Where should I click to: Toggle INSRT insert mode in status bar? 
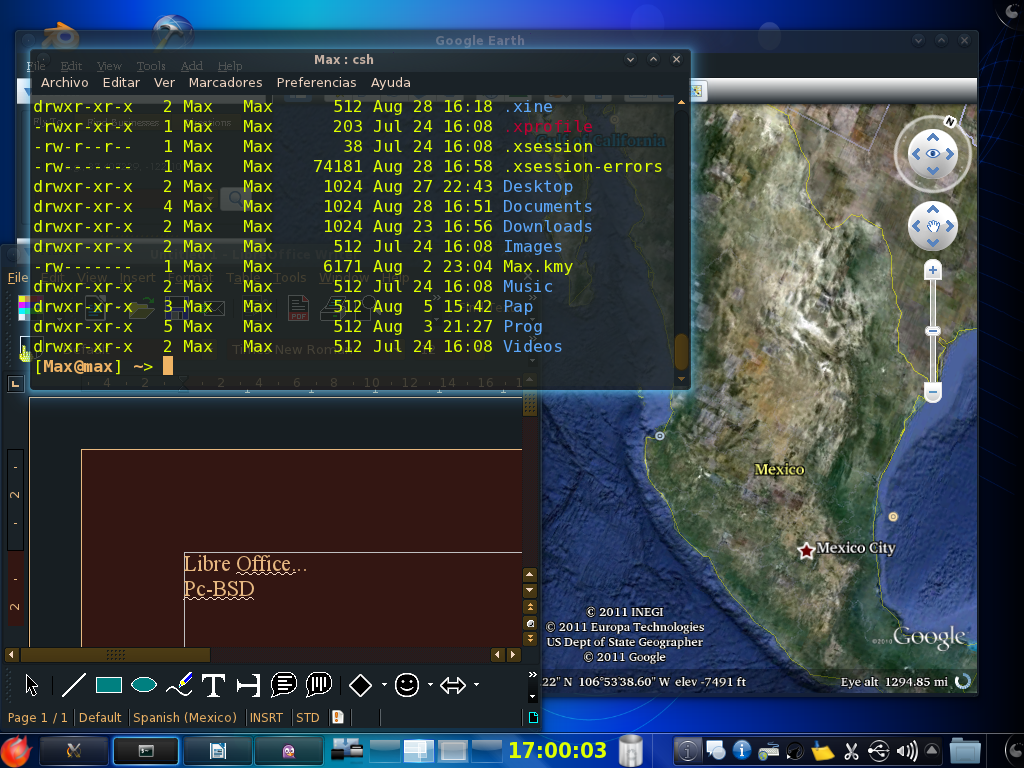tap(266, 718)
